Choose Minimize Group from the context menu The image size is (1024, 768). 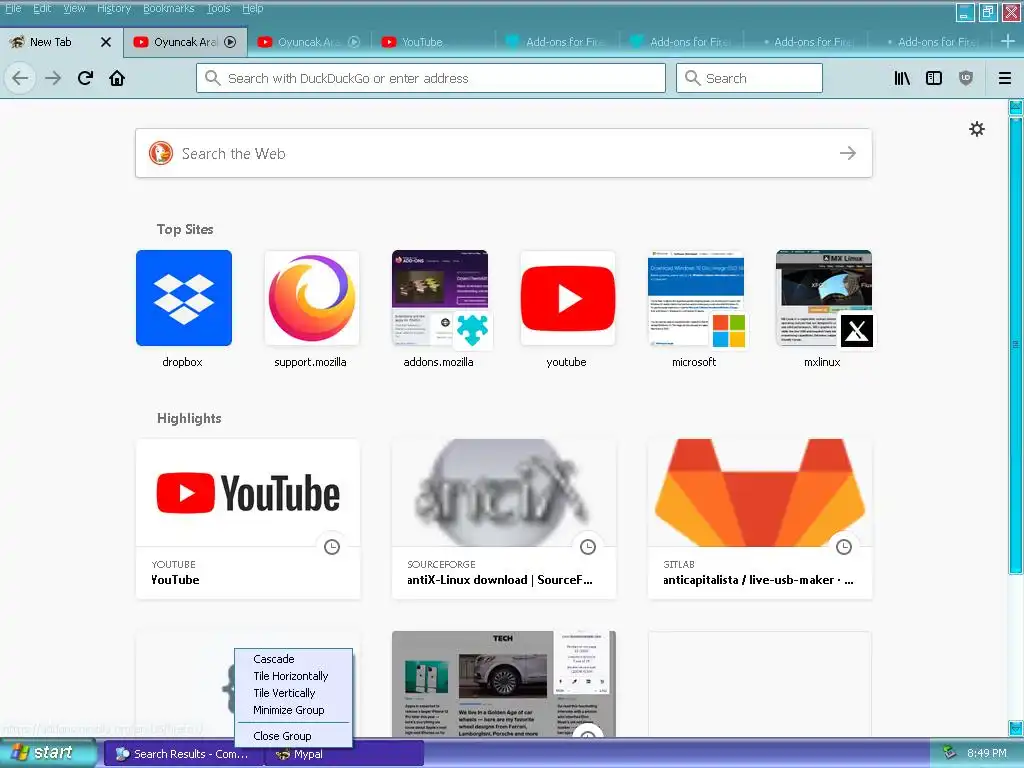pyautogui.click(x=293, y=710)
